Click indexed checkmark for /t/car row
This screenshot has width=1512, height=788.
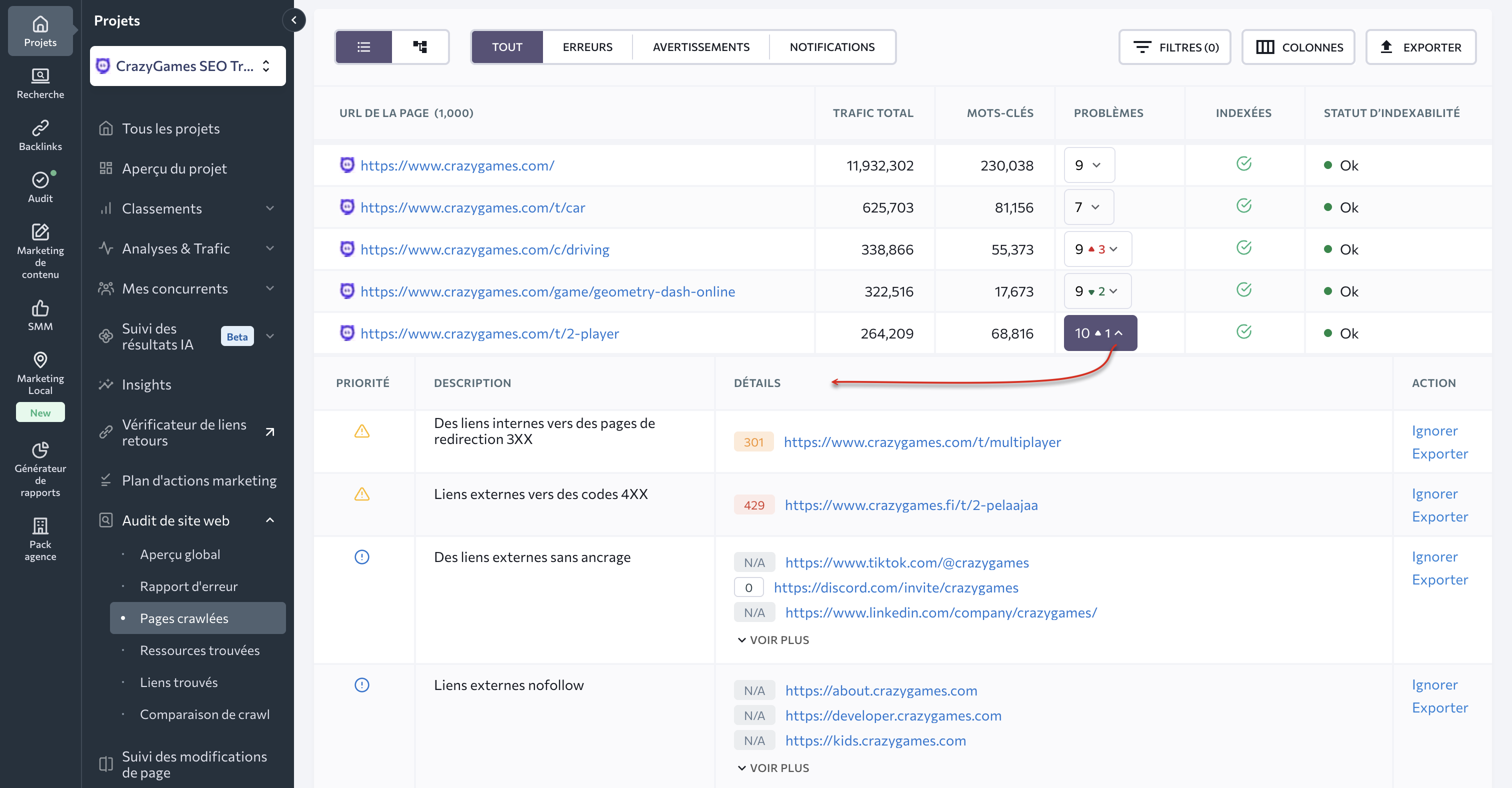(1244, 206)
